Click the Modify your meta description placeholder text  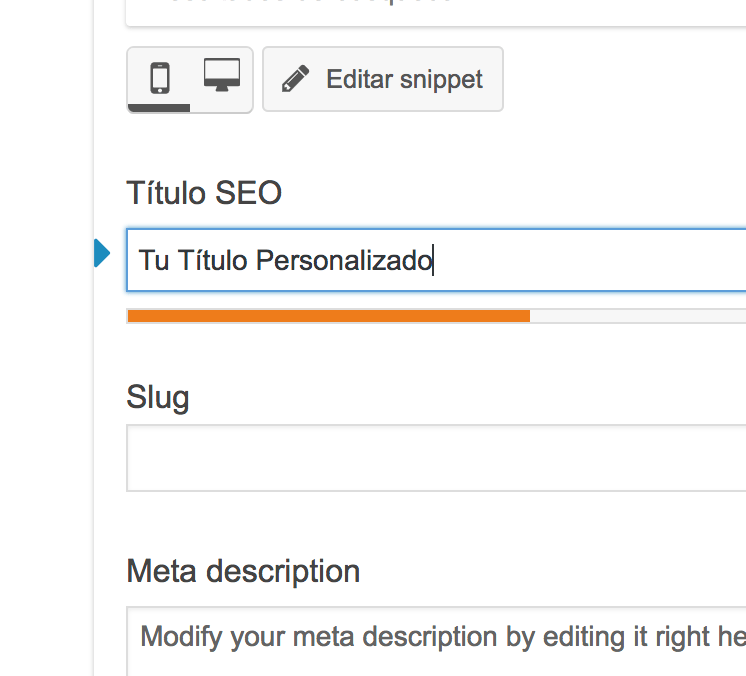click(442, 637)
